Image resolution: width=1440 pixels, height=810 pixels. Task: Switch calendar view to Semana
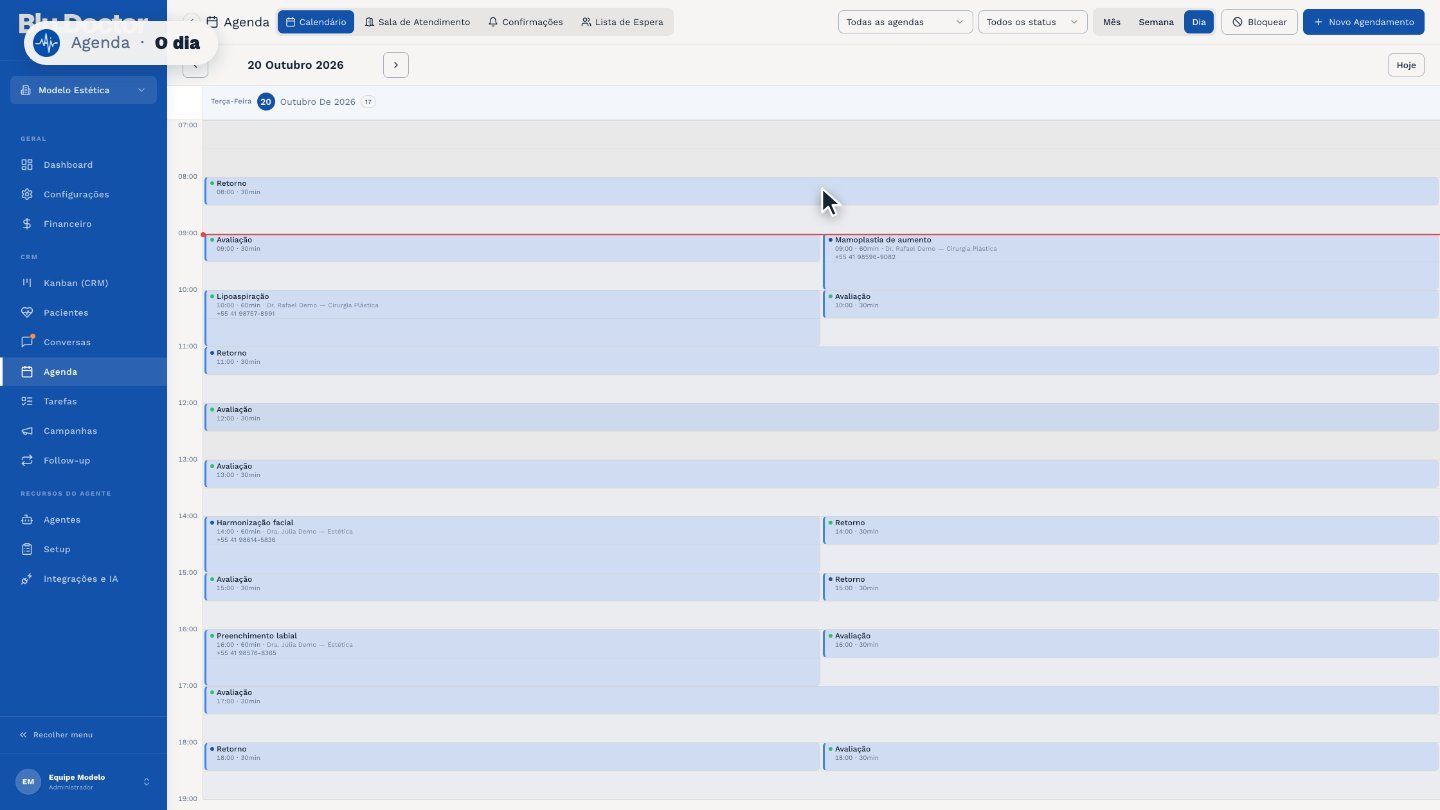tap(1156, 22)
